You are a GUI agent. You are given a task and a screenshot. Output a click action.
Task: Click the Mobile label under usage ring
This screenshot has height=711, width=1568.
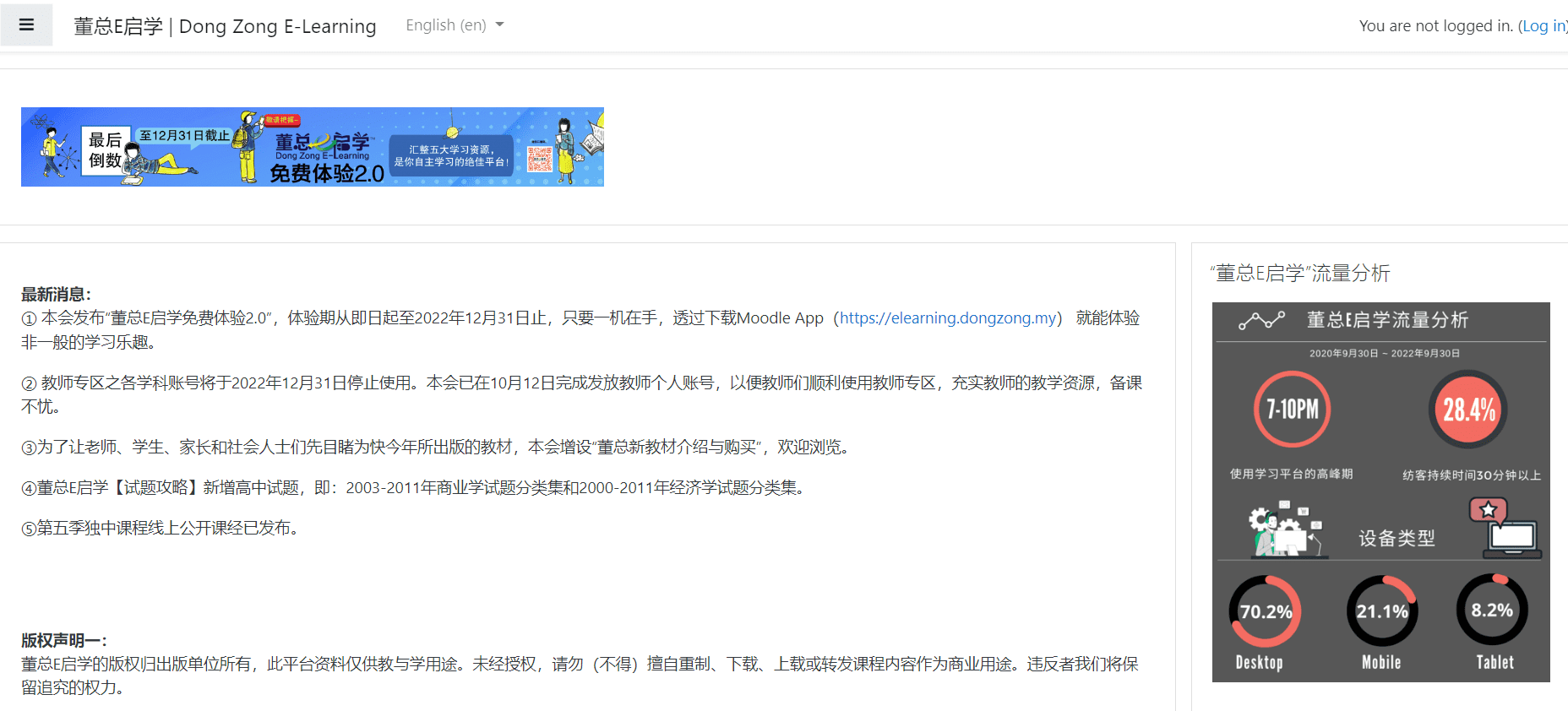(x=1381, y=663)
